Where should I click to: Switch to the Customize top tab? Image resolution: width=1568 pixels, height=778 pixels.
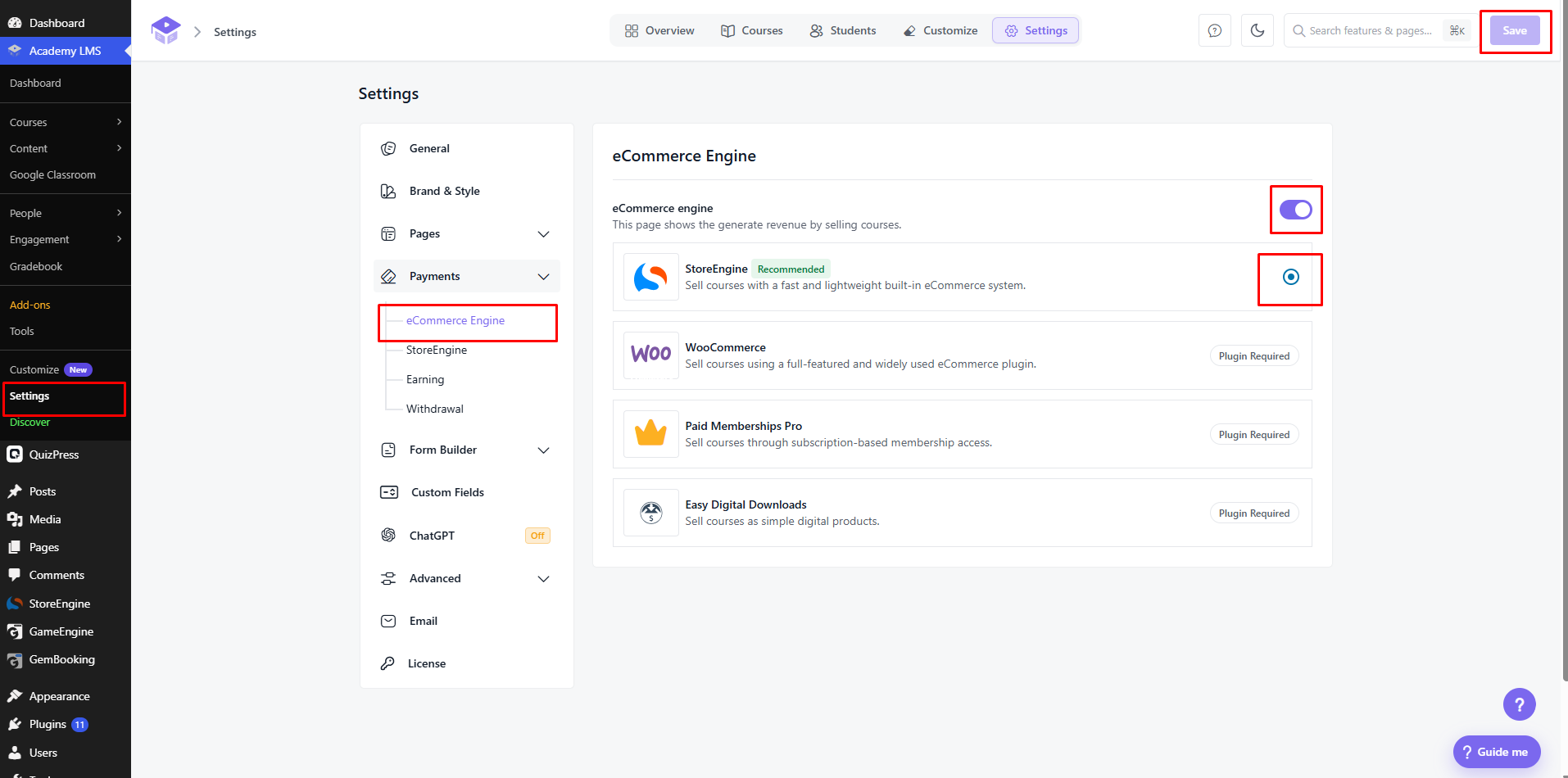[x=940, y=30]
